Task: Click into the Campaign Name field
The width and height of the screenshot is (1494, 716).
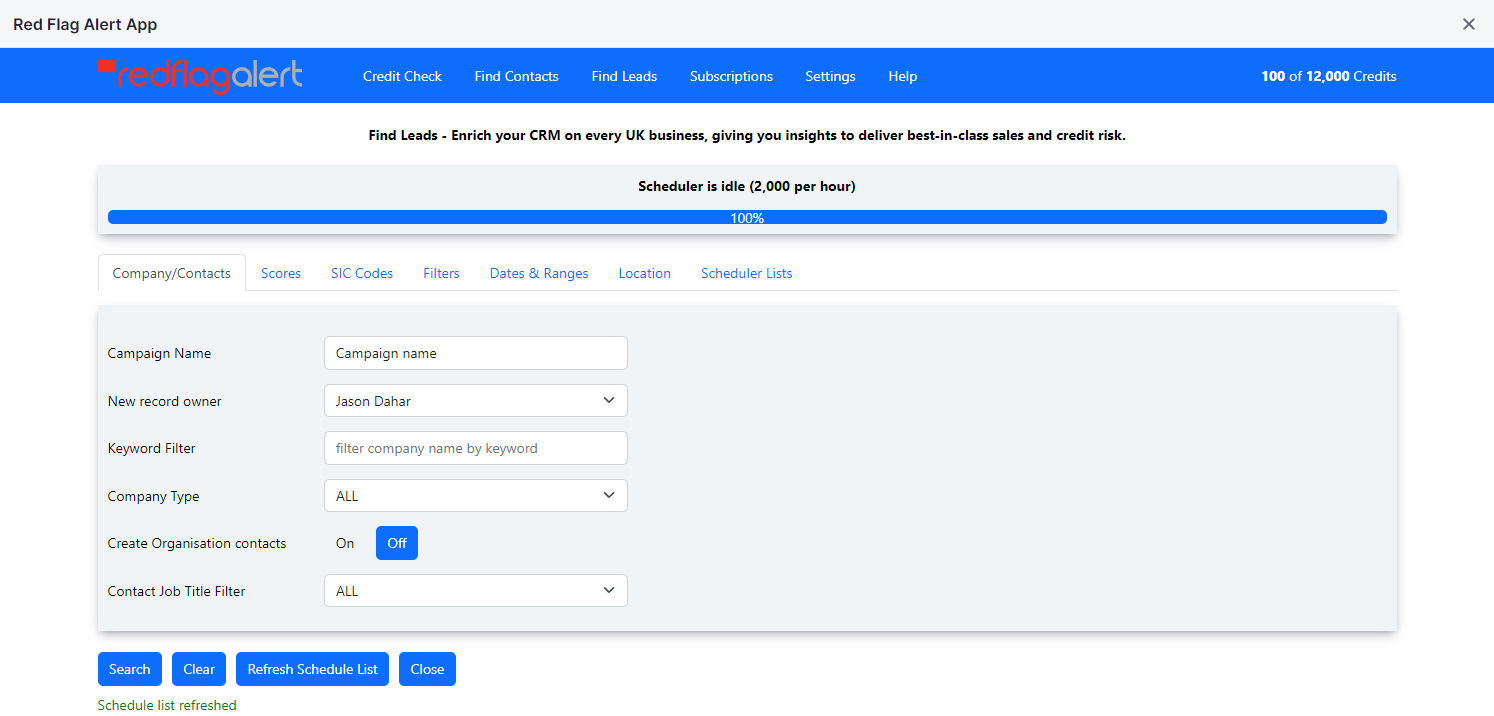Action: tap(476, 353)
